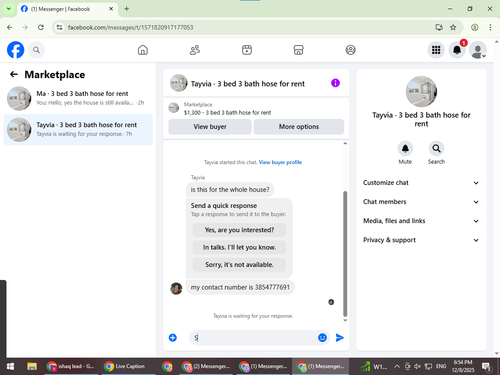Image resolution: width=500 pixels, height=375 pixels.
Task: Click the message with contact number 3854777691
Action: coord(240,287)
